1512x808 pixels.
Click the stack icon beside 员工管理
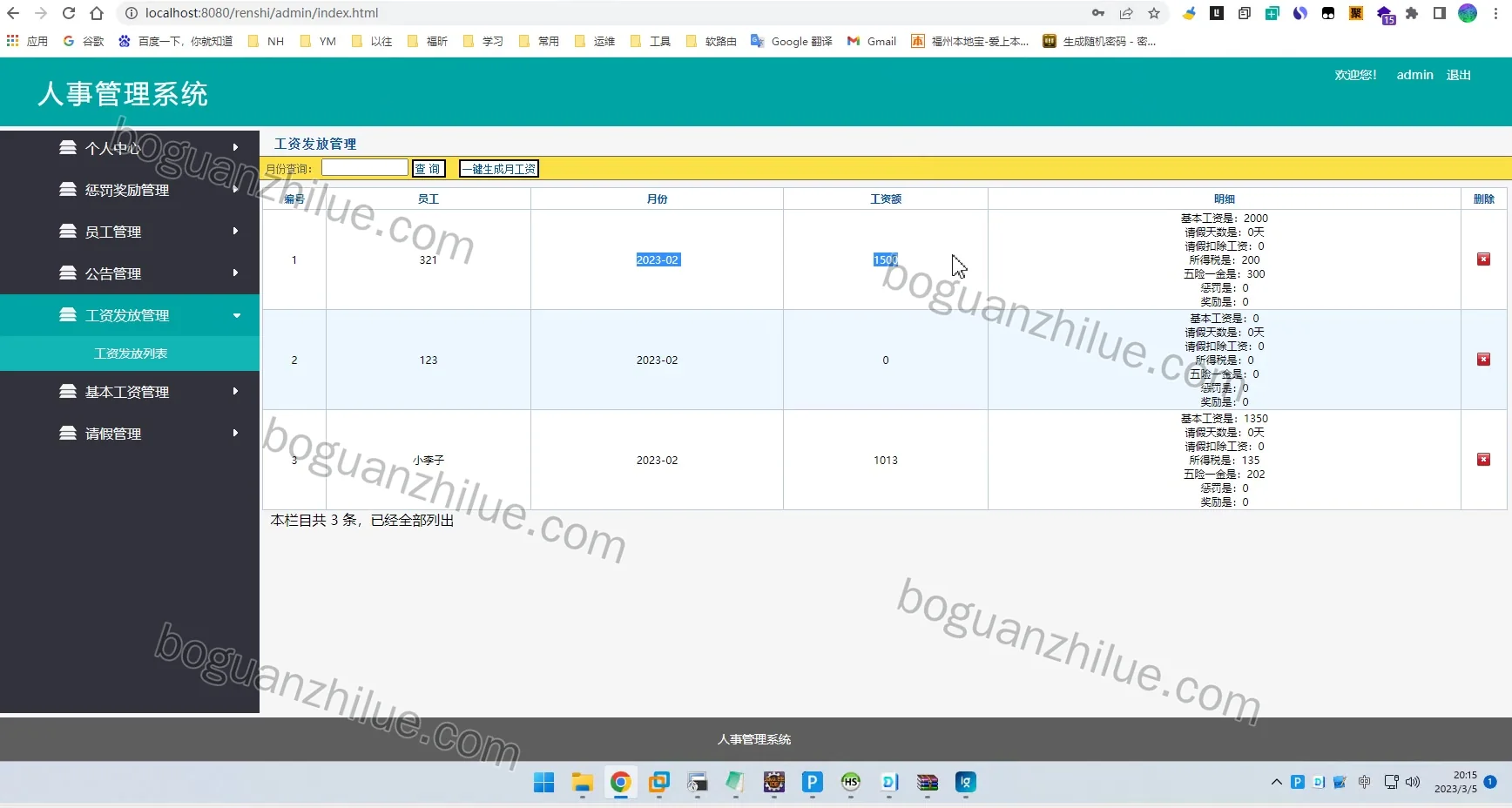[x=68, y=231]
